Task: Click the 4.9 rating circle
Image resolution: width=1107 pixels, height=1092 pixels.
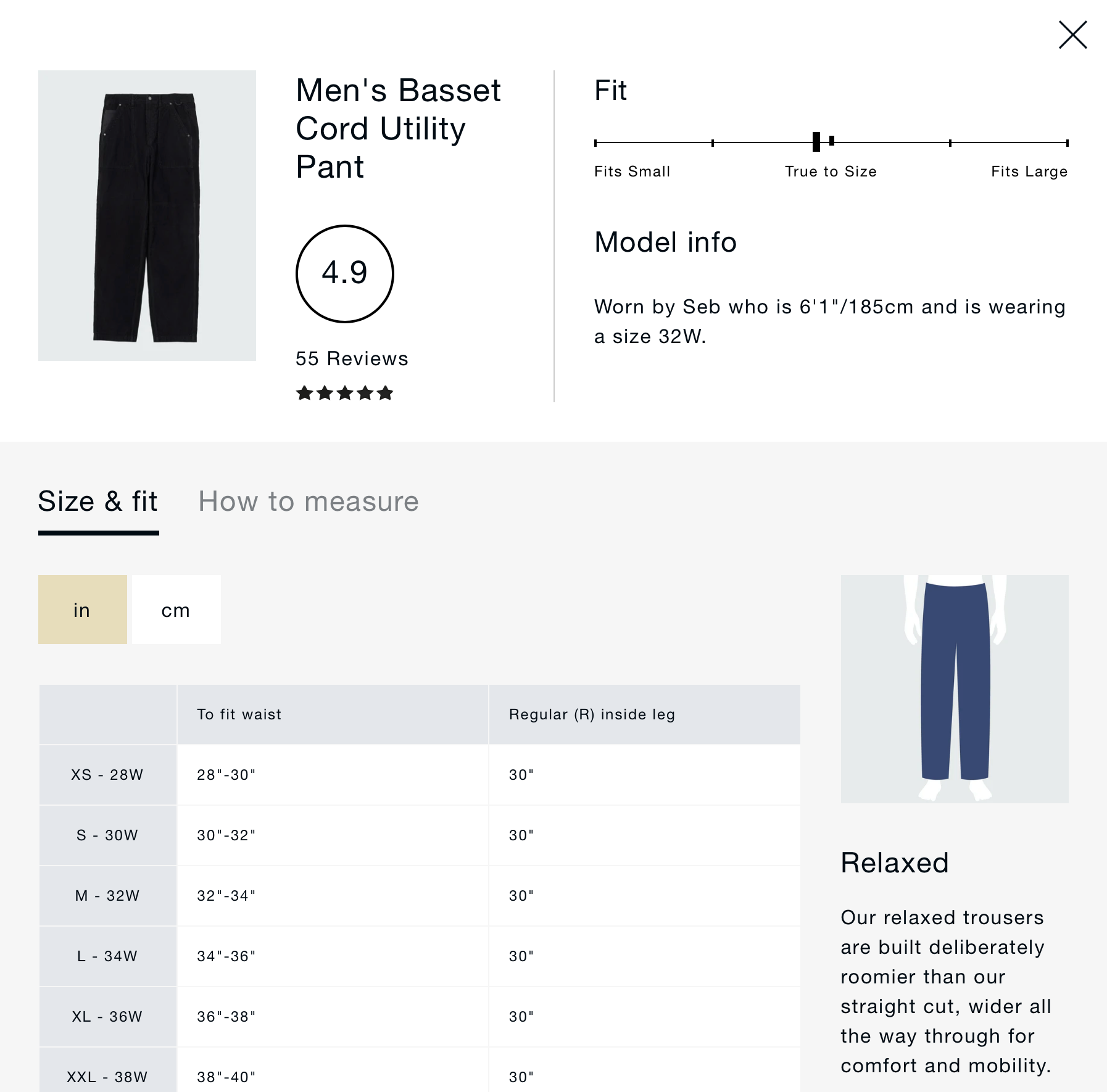Action: pos(345,273)
